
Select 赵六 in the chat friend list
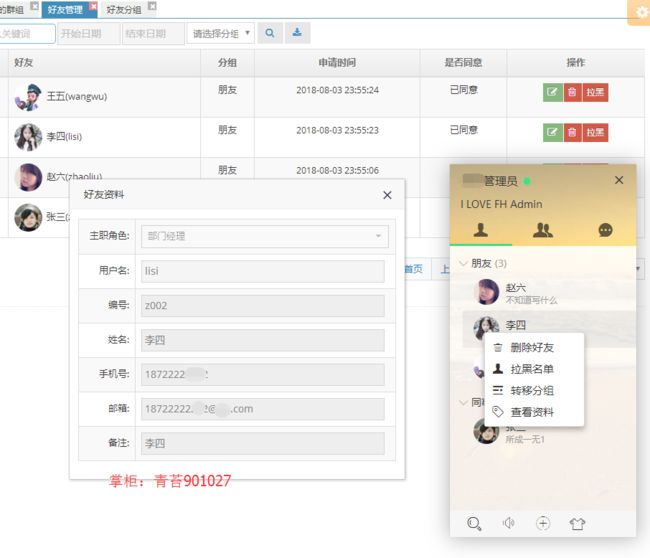click(x=549, y=292)
